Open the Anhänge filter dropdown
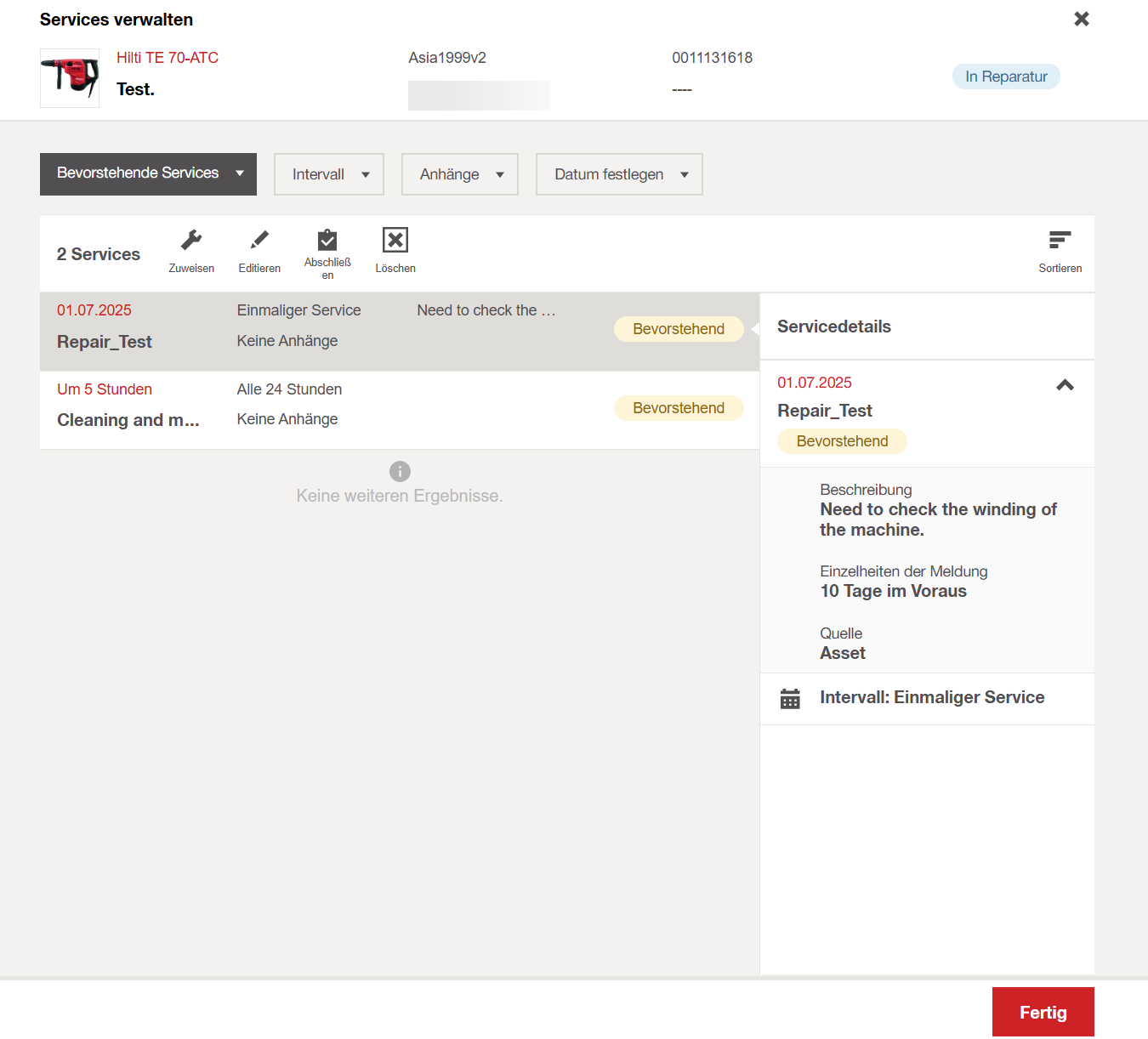 [460, 174]
